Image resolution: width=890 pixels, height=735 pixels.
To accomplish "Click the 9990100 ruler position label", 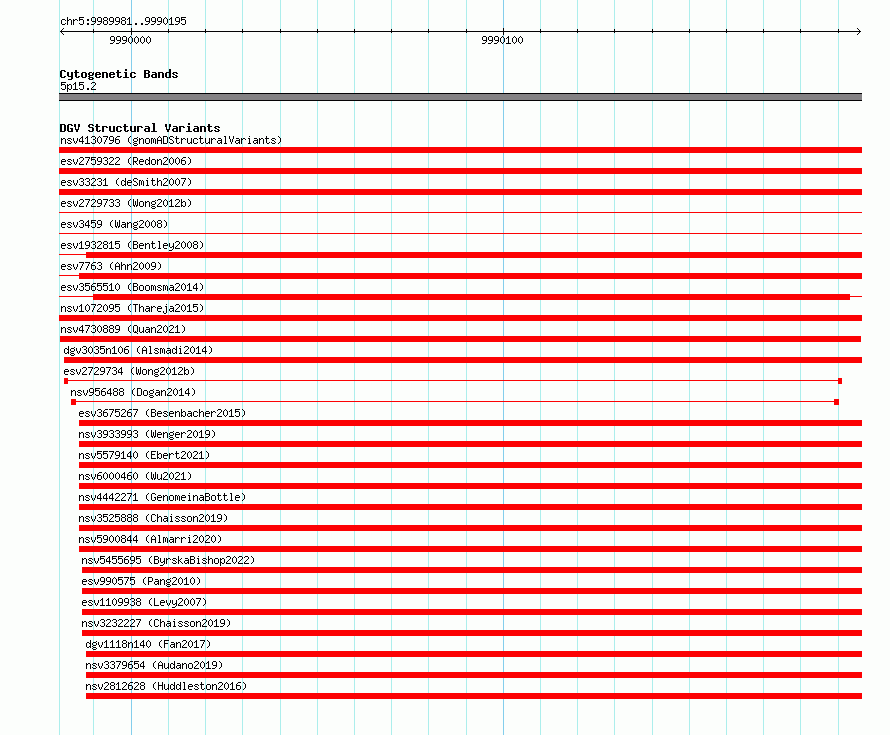I will tap(502, 40).
